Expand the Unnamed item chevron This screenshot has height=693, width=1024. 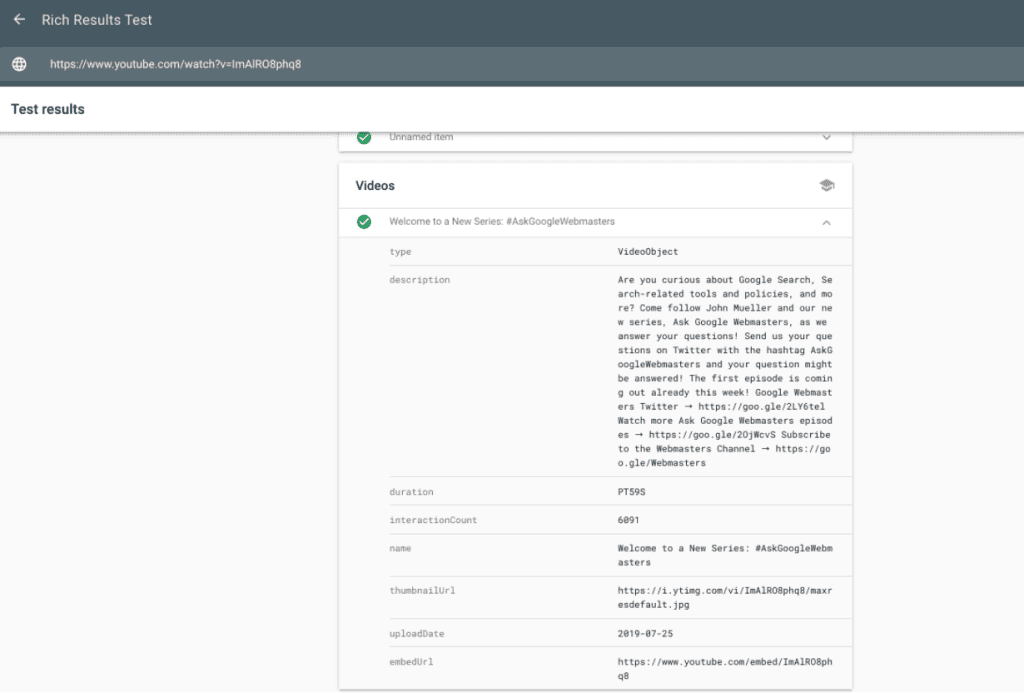[x=826, y=137]
